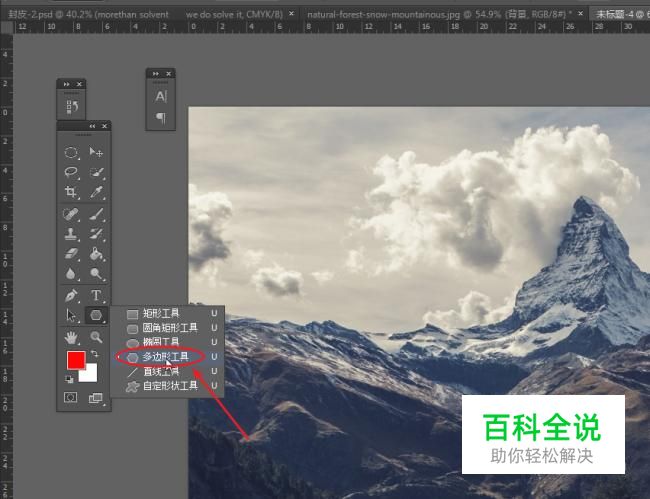Collapse the main toolbox panel arrows
The width and height of the screenshot is (650, 499).
92,126
